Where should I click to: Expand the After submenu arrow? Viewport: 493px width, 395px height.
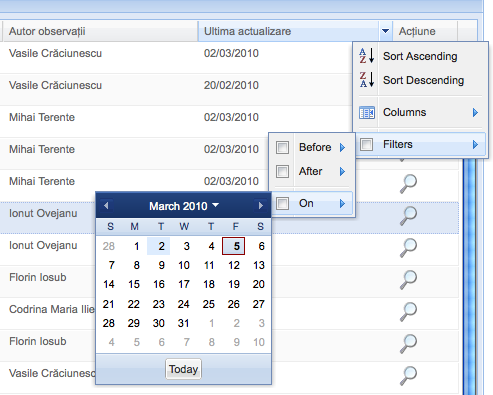(342, 172)
